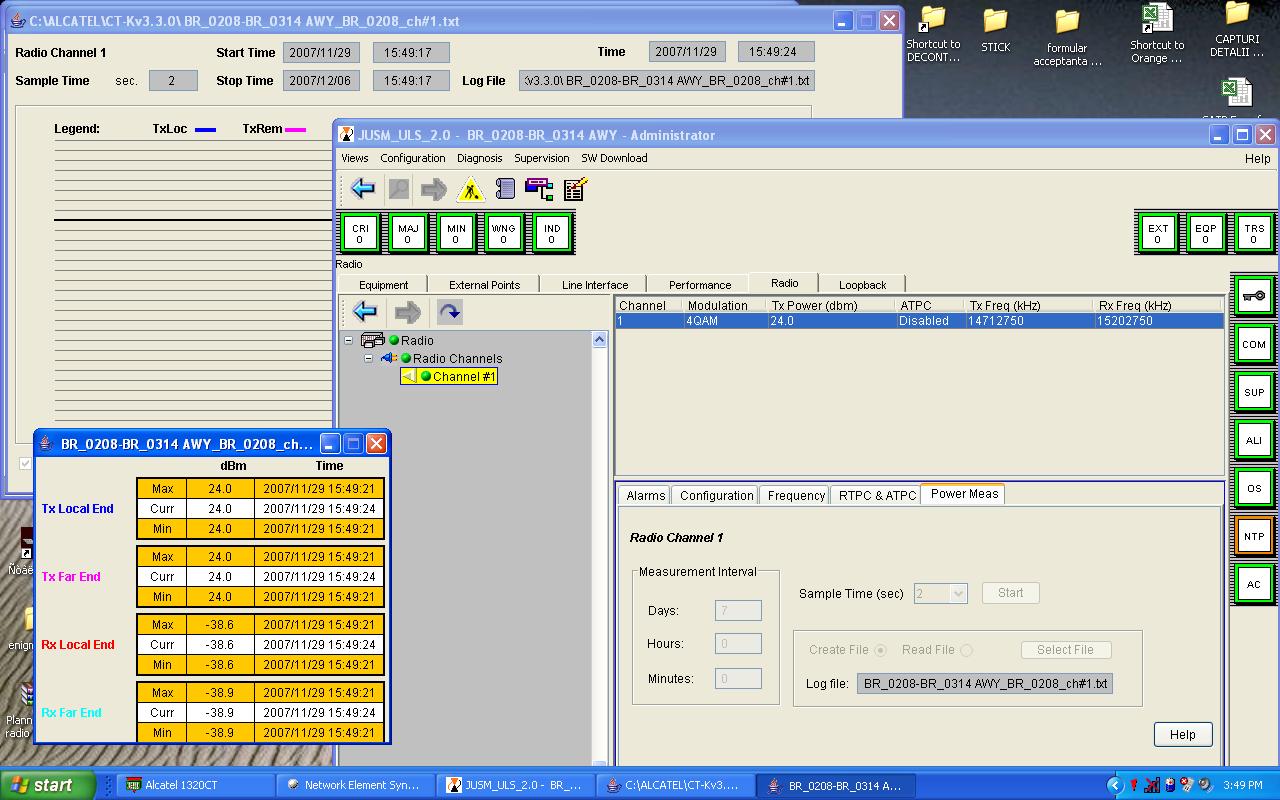The width and height of the screenshot is (1280, 800).
Task: Collapse the Radio tree node
Action: tap(349, 341)
